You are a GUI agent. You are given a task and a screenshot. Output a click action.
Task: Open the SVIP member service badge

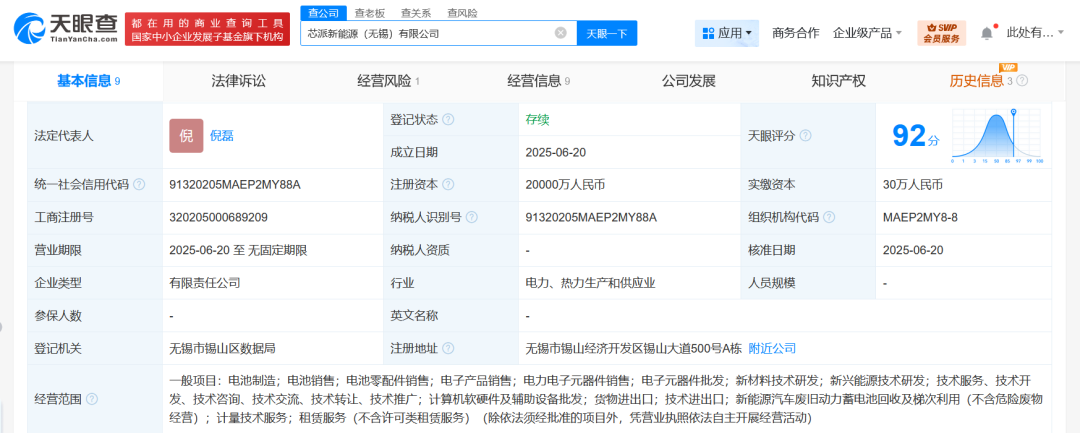[x=941, y=32]
